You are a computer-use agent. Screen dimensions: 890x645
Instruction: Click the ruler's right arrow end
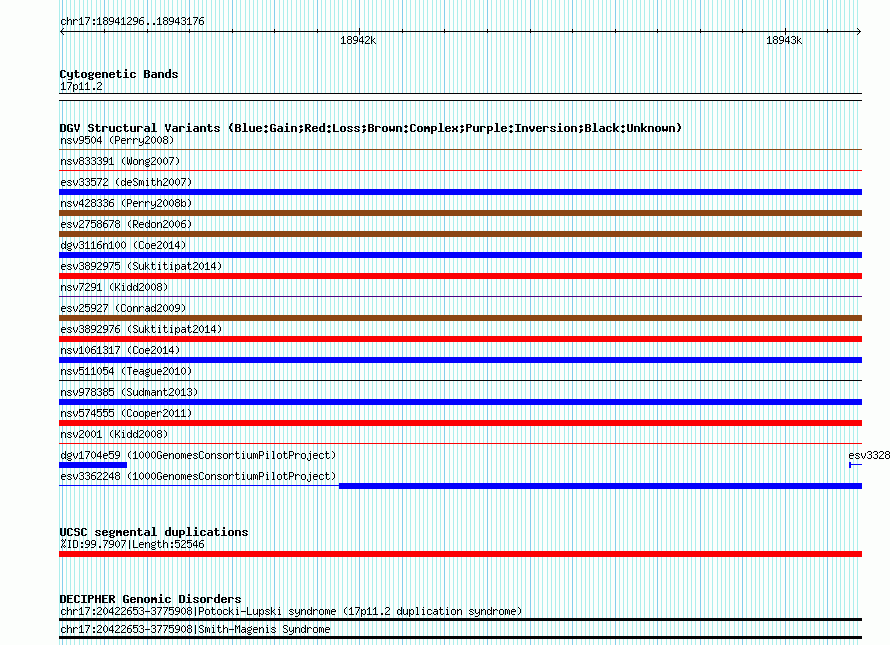[x=859, y=31]
